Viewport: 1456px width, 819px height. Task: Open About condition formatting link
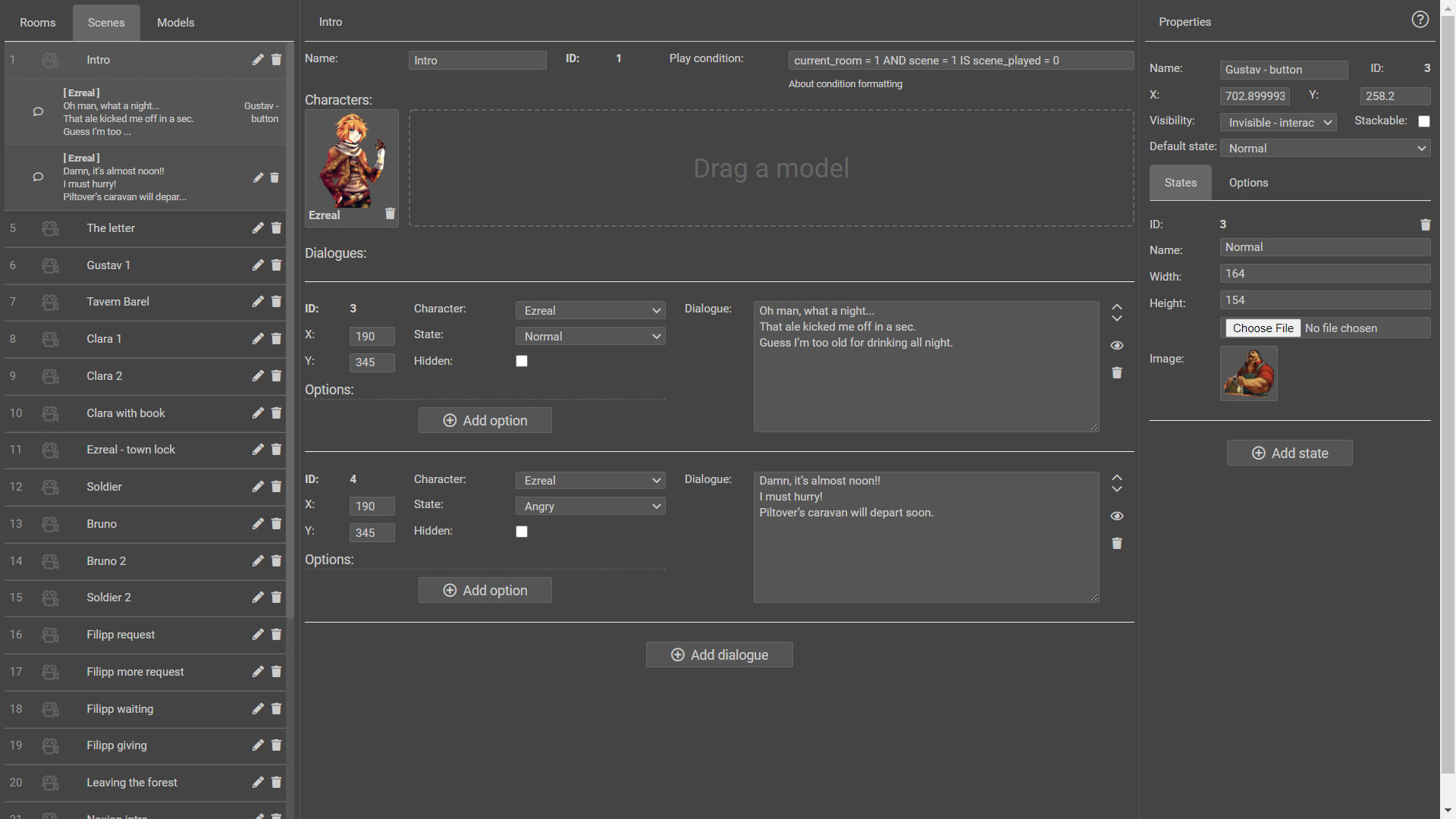coord(845,84)
